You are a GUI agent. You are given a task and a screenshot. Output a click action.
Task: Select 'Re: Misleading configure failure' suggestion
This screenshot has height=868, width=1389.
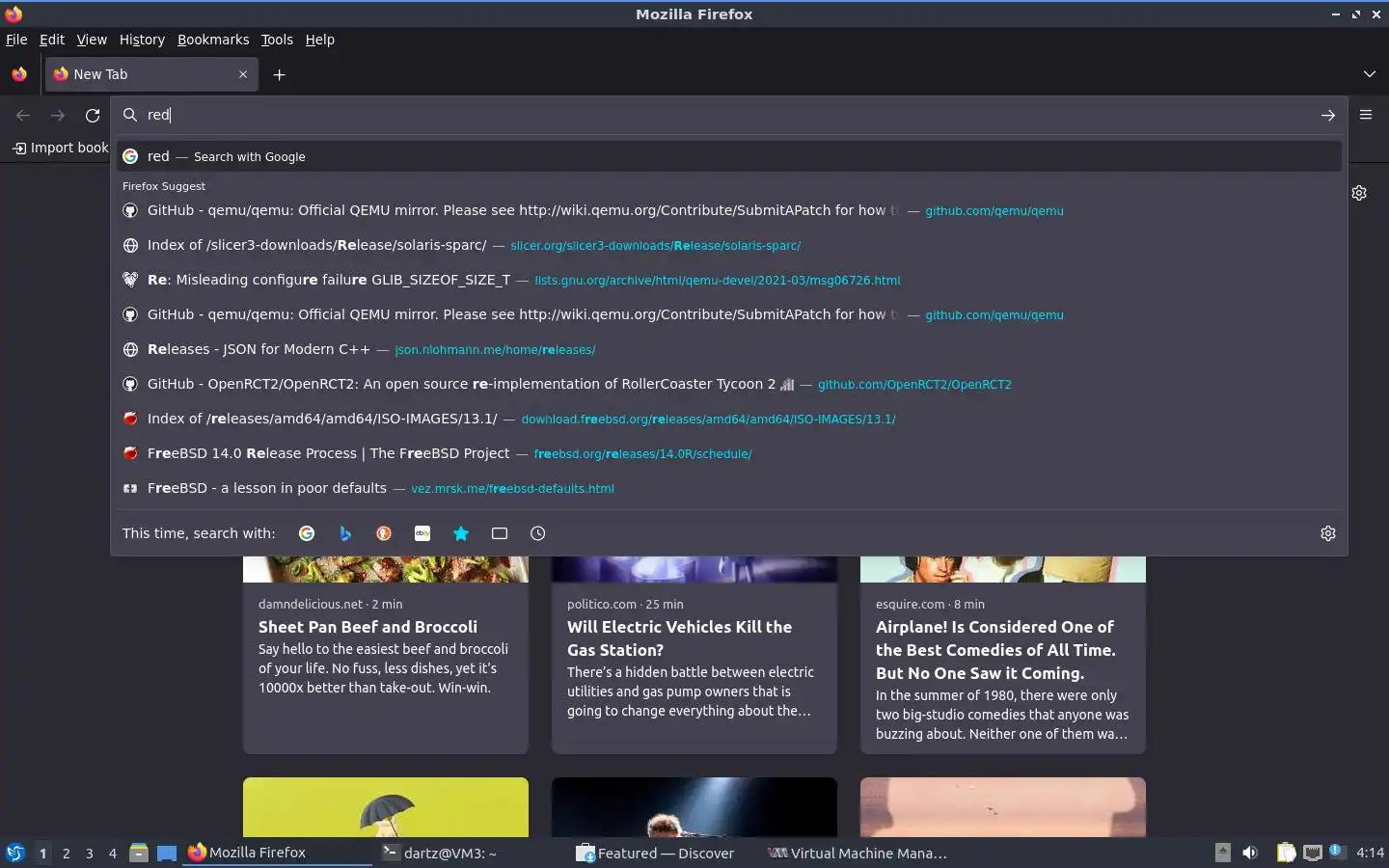(729, 280)
